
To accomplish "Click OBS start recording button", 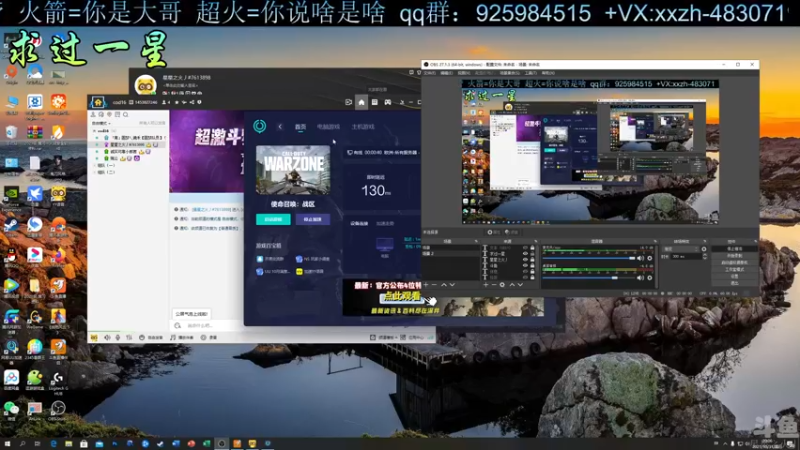I will click(734, 256).
